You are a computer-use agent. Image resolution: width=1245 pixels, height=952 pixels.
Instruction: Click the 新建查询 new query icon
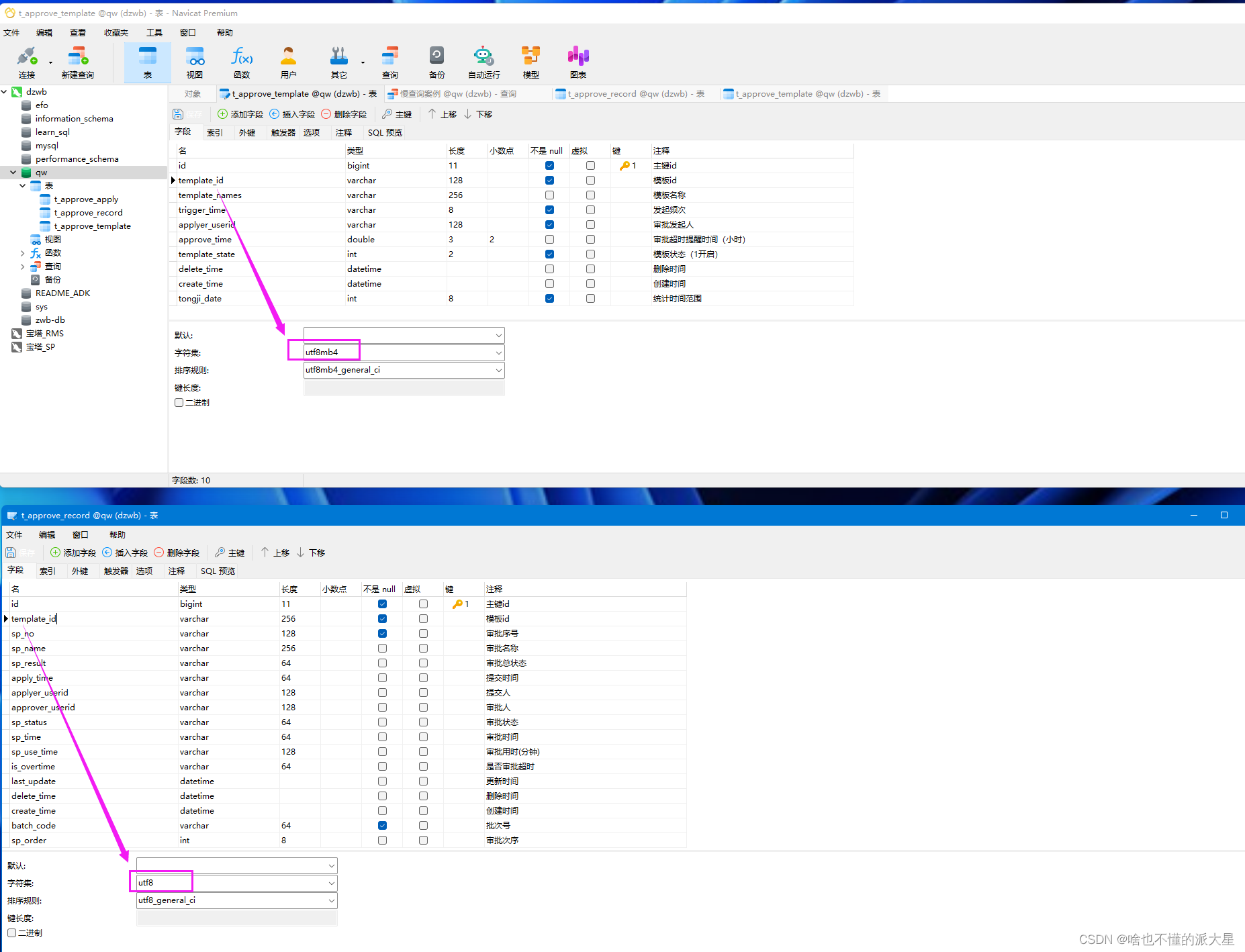[78, 62]
